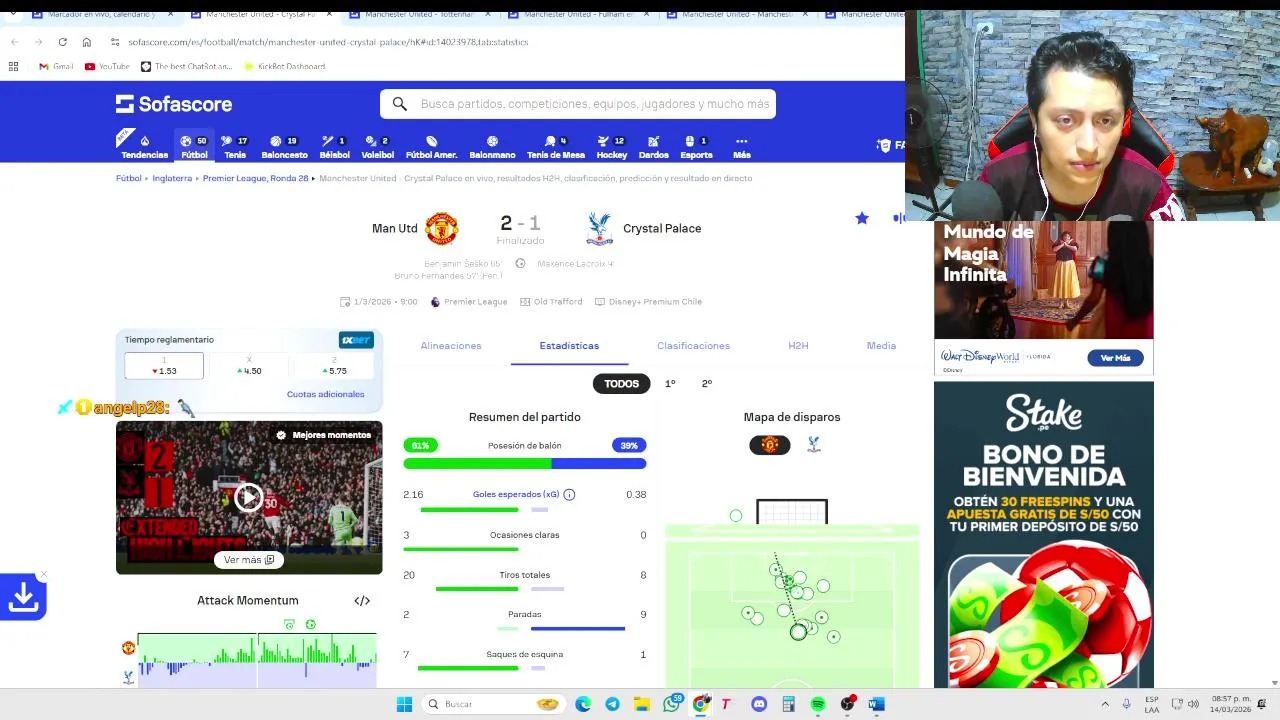Toggle the favorite star for this match

click(x=862, y=218)
